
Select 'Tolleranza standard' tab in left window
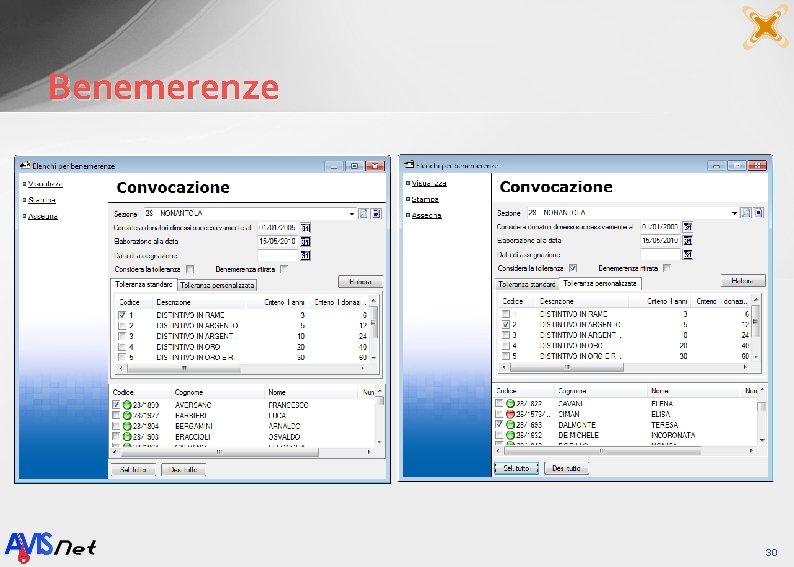(x=144, y=285)
